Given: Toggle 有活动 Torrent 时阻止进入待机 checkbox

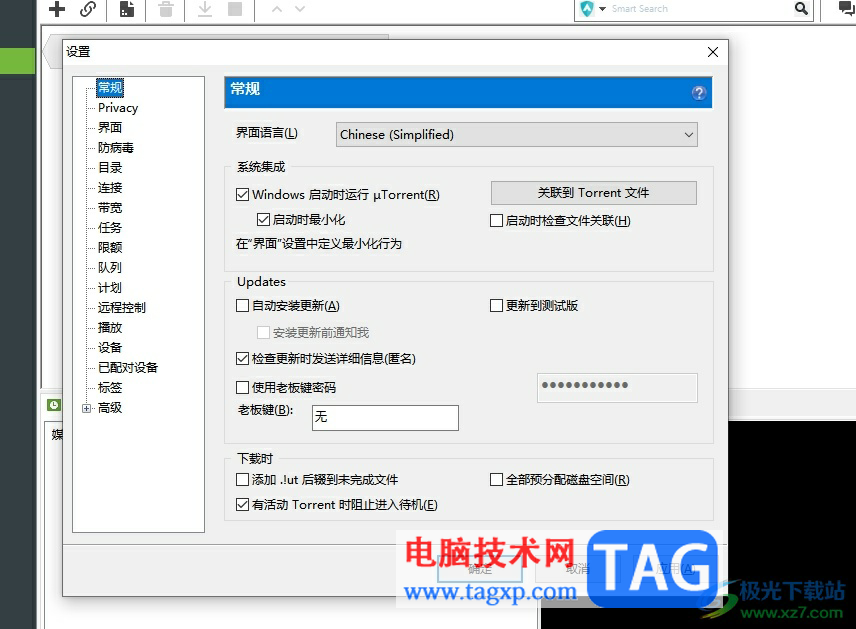Looking at the screenshot, I should (x=242, y=505).
